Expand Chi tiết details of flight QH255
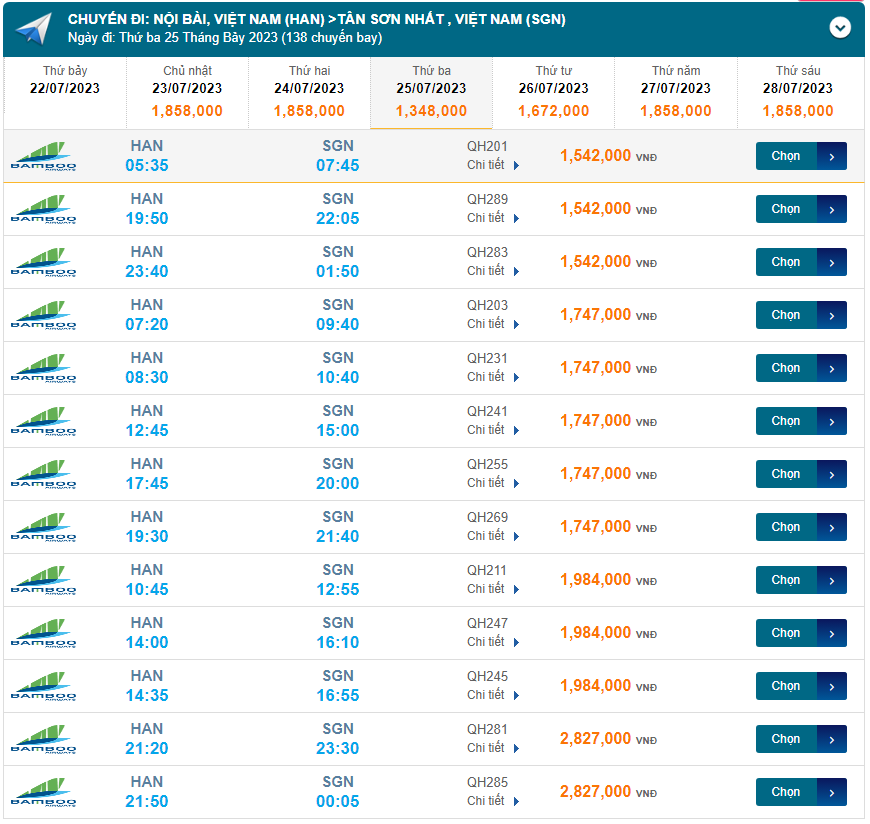Image resolution: width=870 pixels, height=824 pixels. (493, 483)
